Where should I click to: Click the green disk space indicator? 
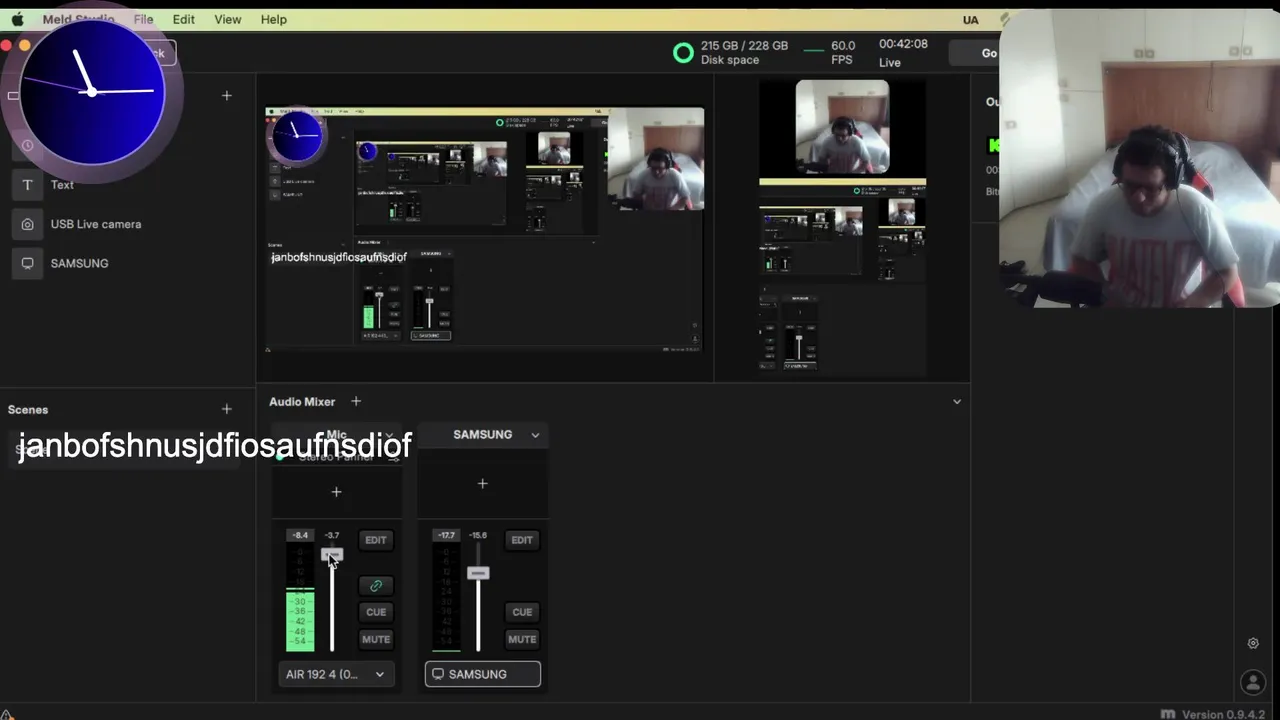[683, 53]
